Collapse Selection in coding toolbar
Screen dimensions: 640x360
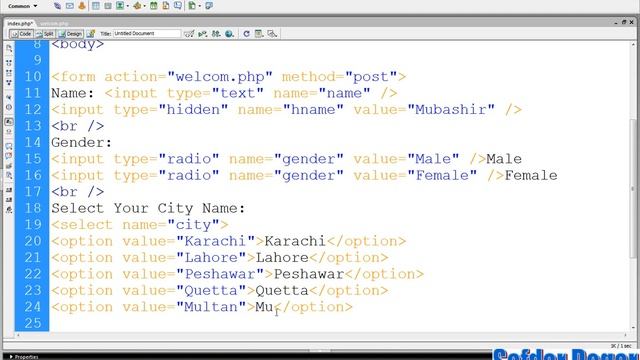tap(9, 73)
